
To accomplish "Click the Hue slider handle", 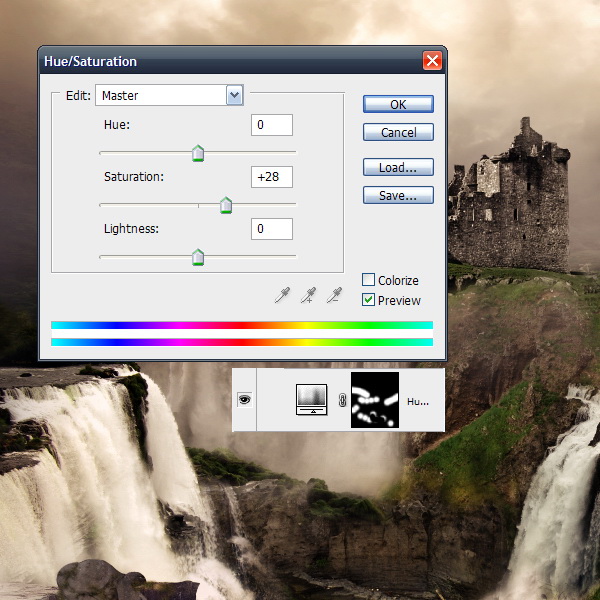I will (x=198, y=152).
